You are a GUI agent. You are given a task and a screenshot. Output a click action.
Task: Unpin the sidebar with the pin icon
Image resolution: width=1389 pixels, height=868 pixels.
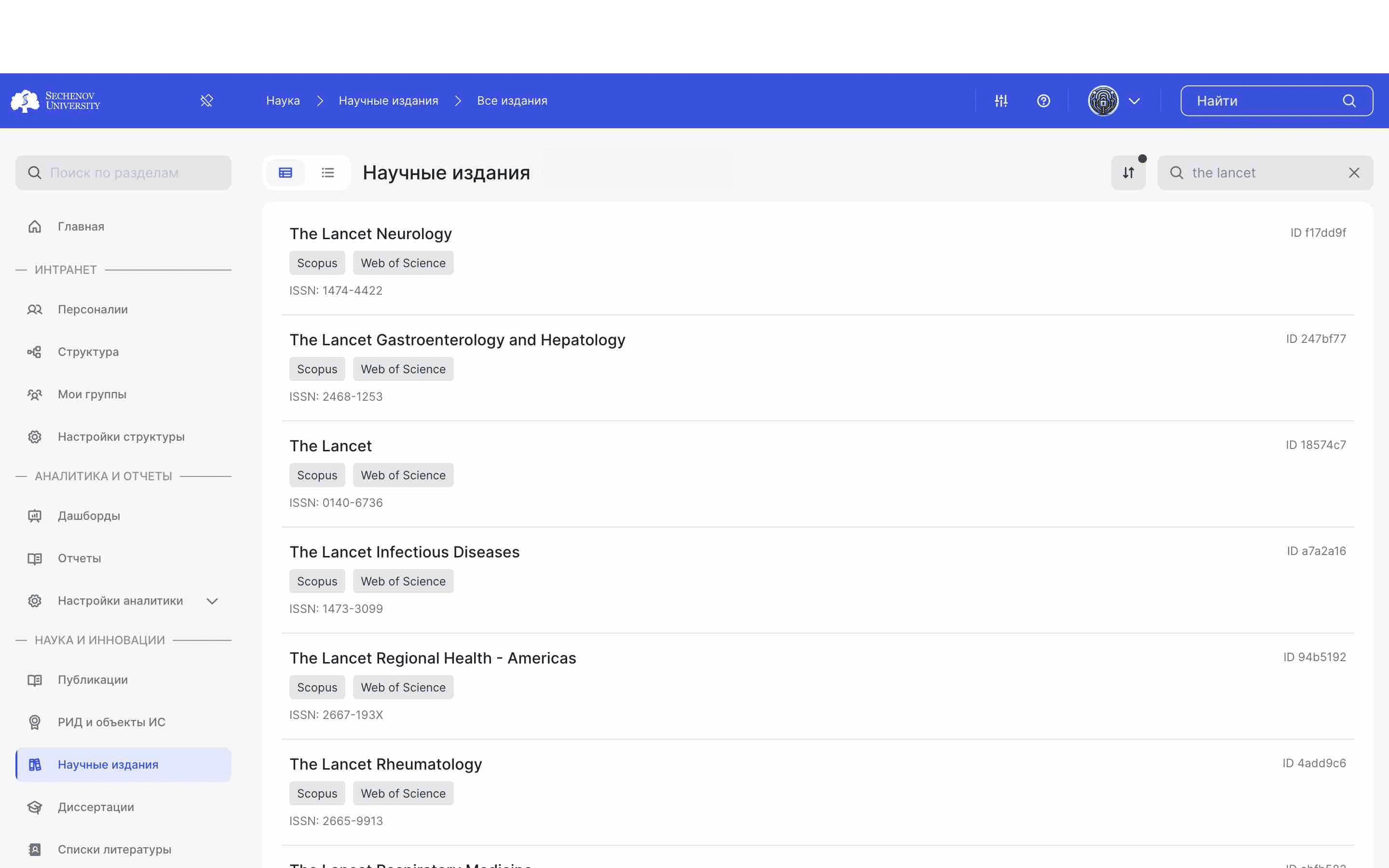pyautogui.click(x=206, y=101)
